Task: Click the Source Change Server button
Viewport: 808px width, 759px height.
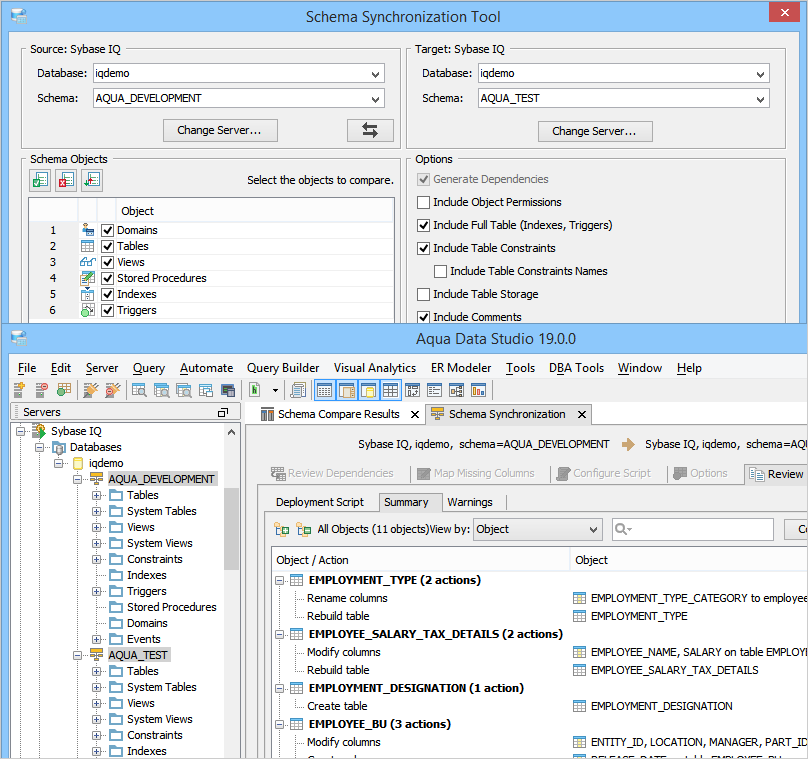Action: [220, 130]
